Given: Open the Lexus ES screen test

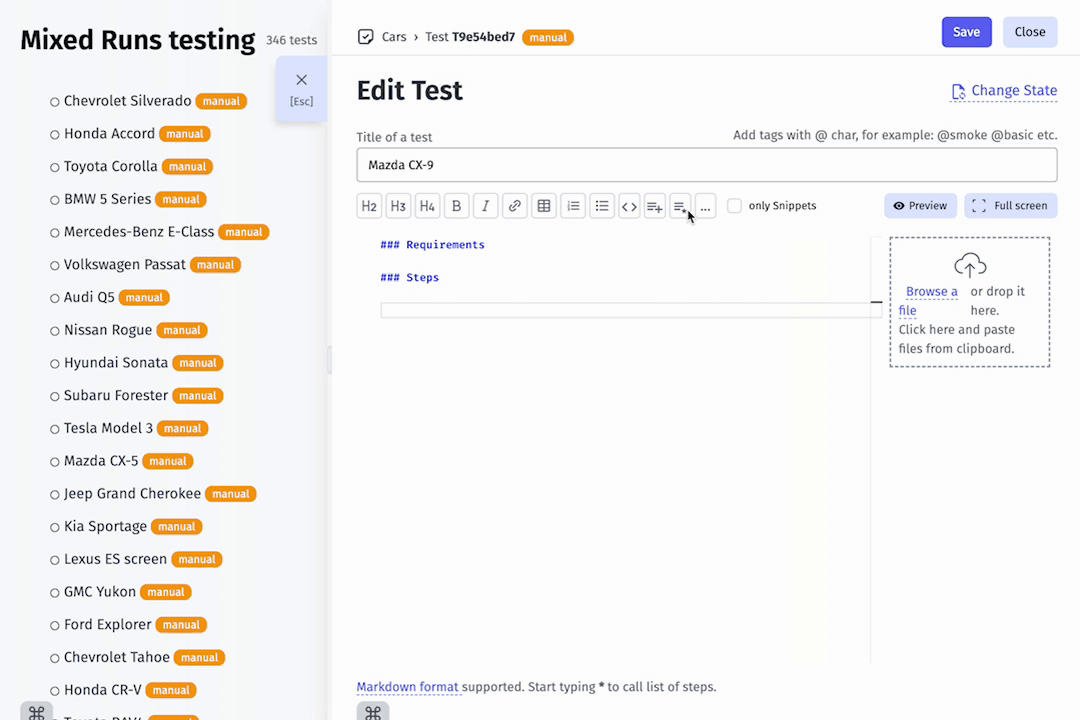Looking at the screenshot, I should 115,559.
